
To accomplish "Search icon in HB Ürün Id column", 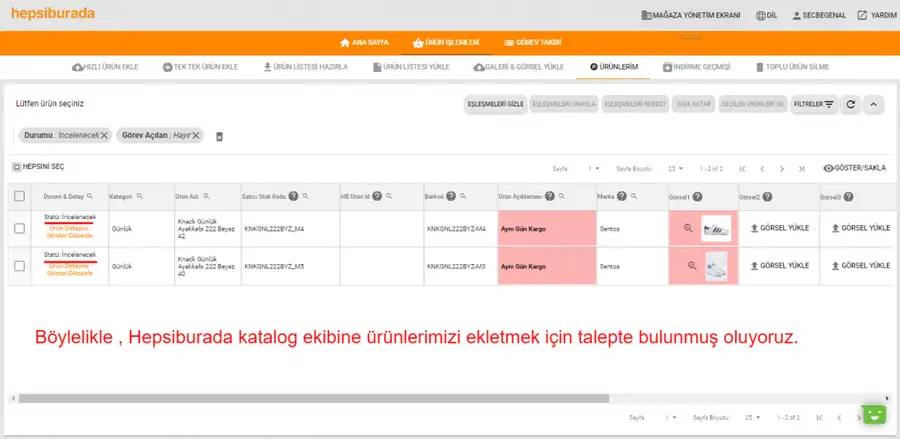I will click(x=389, y=196).
